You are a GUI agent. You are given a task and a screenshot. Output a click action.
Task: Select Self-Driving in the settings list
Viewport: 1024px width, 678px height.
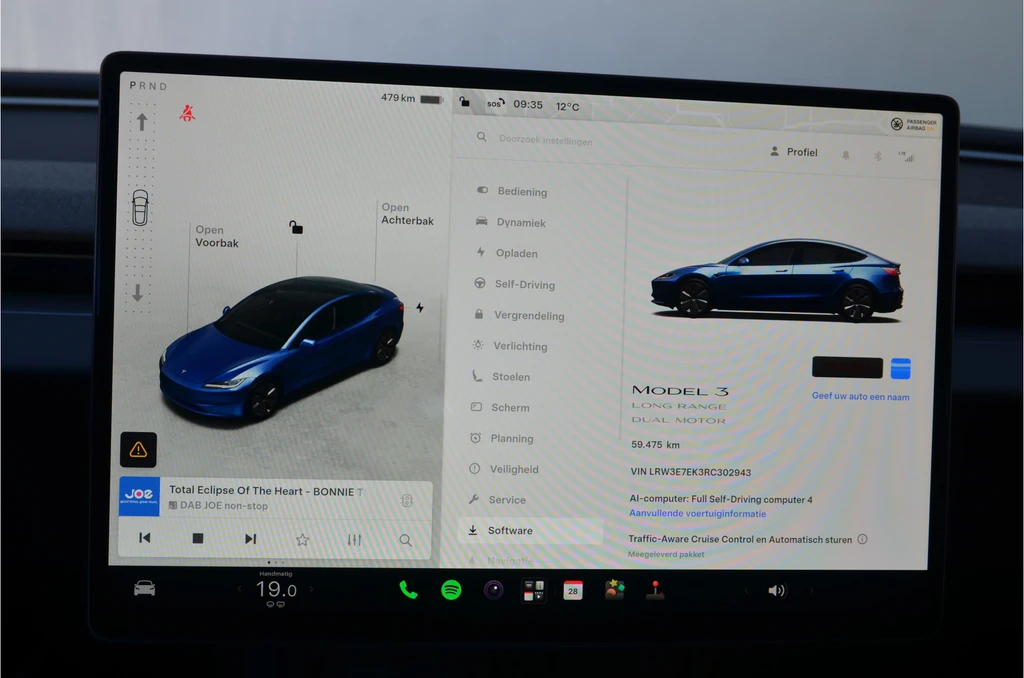pos(515,284)
